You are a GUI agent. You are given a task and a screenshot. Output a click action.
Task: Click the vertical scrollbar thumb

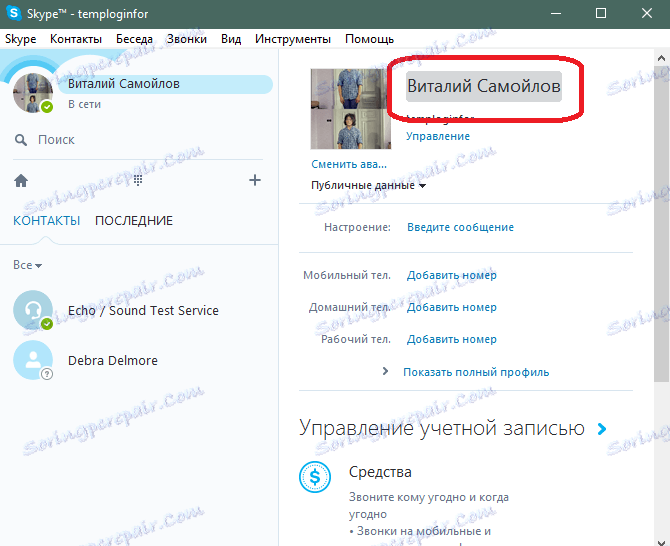[661, 223]
